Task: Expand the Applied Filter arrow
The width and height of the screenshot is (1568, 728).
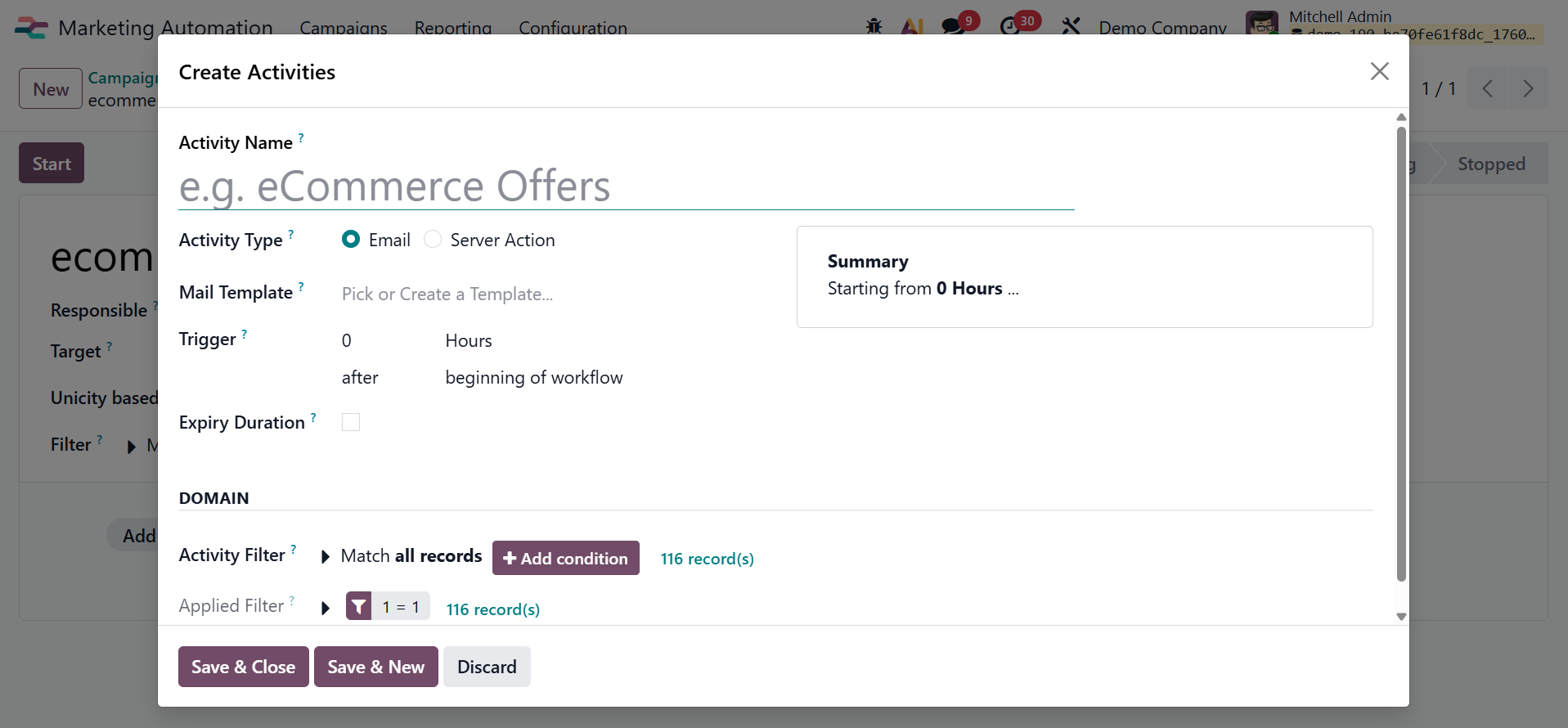Action: (x=326, y=608)
